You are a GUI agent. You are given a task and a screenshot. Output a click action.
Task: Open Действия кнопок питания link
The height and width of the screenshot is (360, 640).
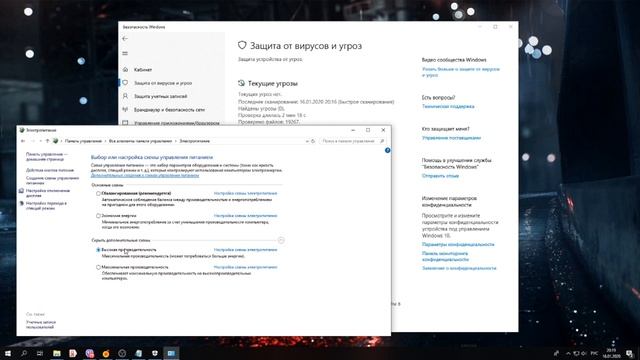[50, 170]
